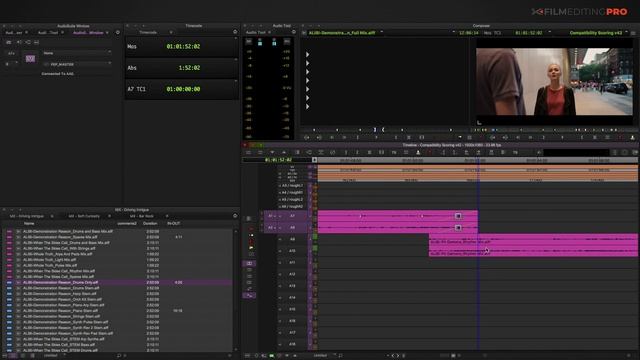Click the source monitor position bar indicator
The height and width of the screenshot is (360, 640).
click(x=375, y=130)
